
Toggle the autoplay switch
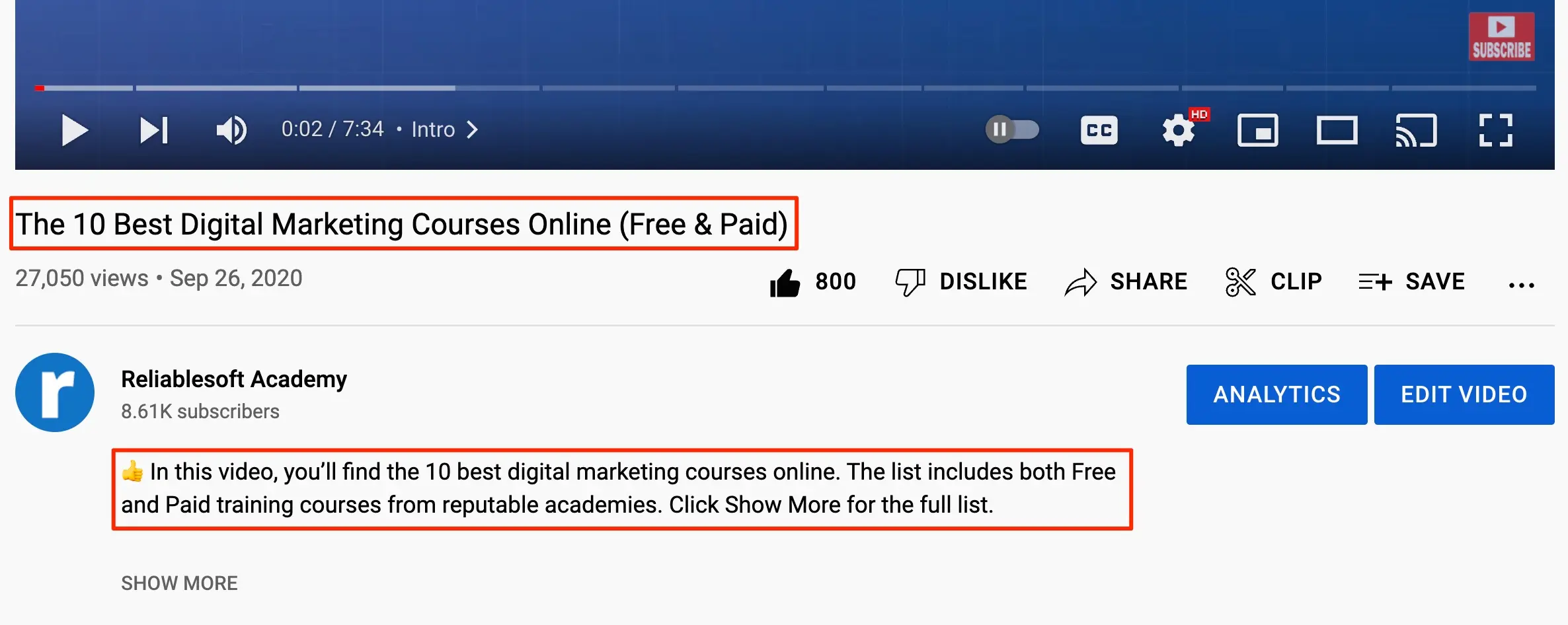point(1011,129)
